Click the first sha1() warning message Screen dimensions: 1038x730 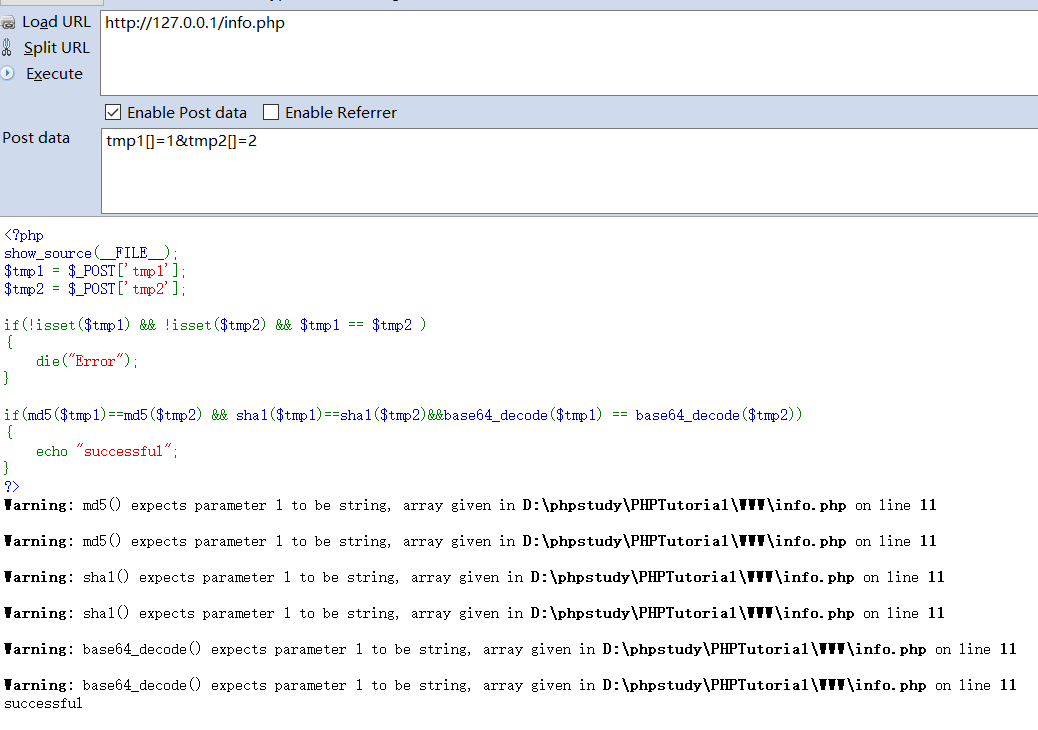tap(474, 577)
